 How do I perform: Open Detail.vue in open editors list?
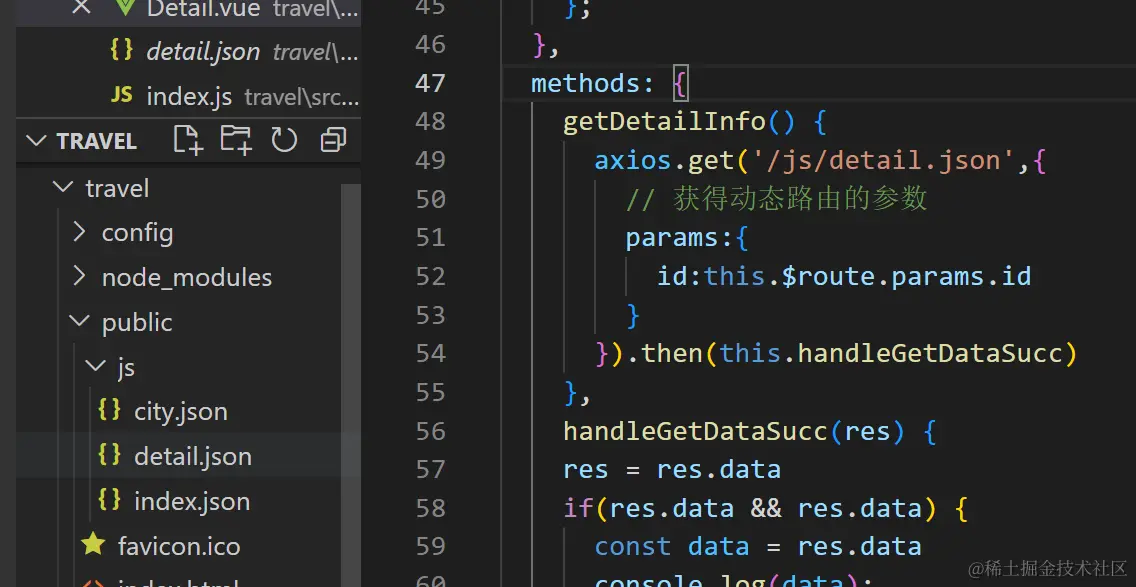206,9
